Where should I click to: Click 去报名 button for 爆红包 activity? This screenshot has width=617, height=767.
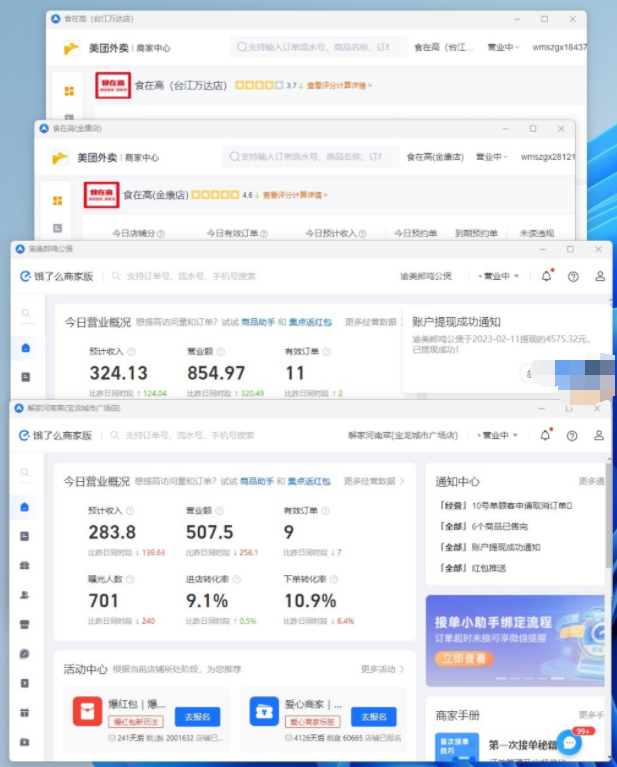click(x=197, y=717)
